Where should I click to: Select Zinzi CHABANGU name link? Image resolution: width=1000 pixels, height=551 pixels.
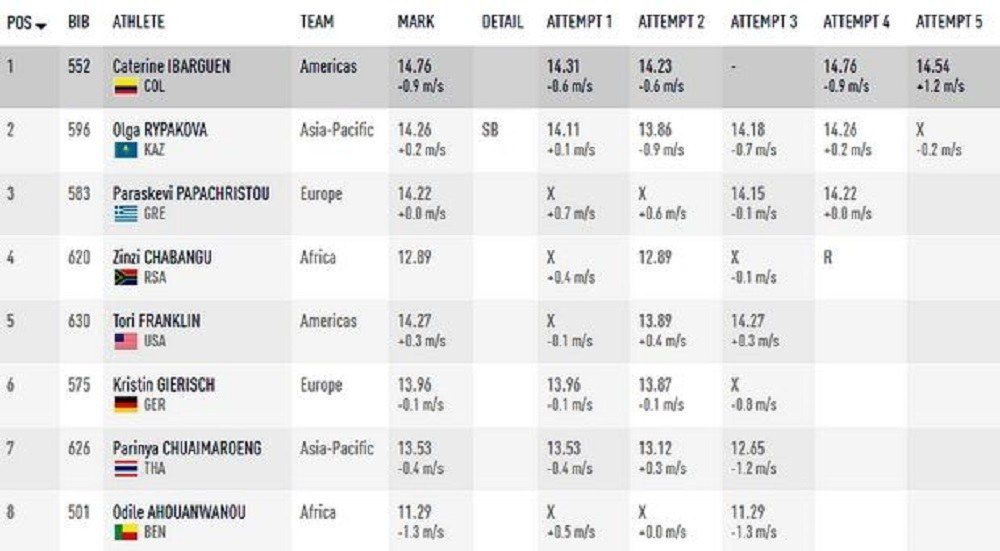pos(162,258)
